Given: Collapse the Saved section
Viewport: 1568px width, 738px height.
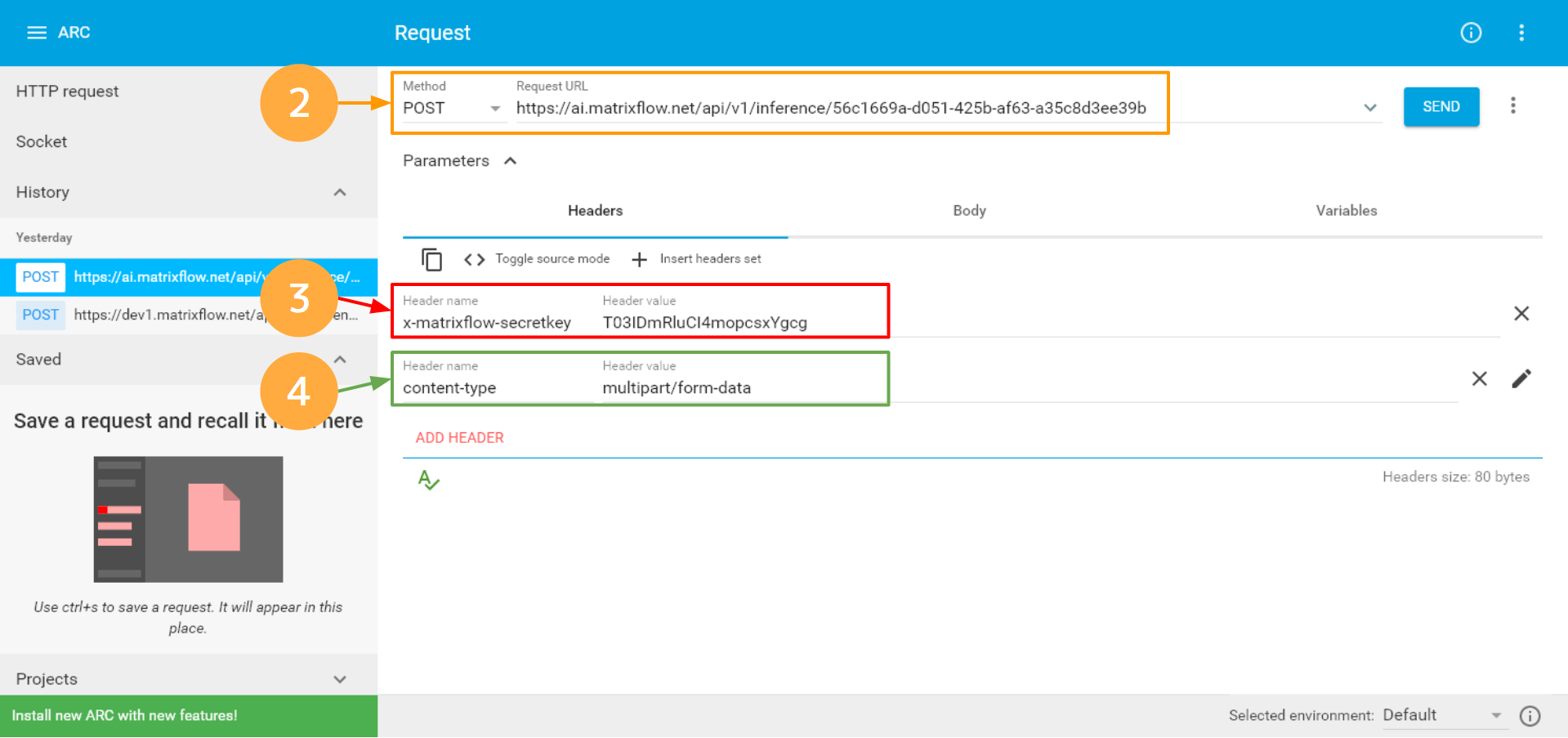Looking at the screenshot, I should (x=340, y=360).
